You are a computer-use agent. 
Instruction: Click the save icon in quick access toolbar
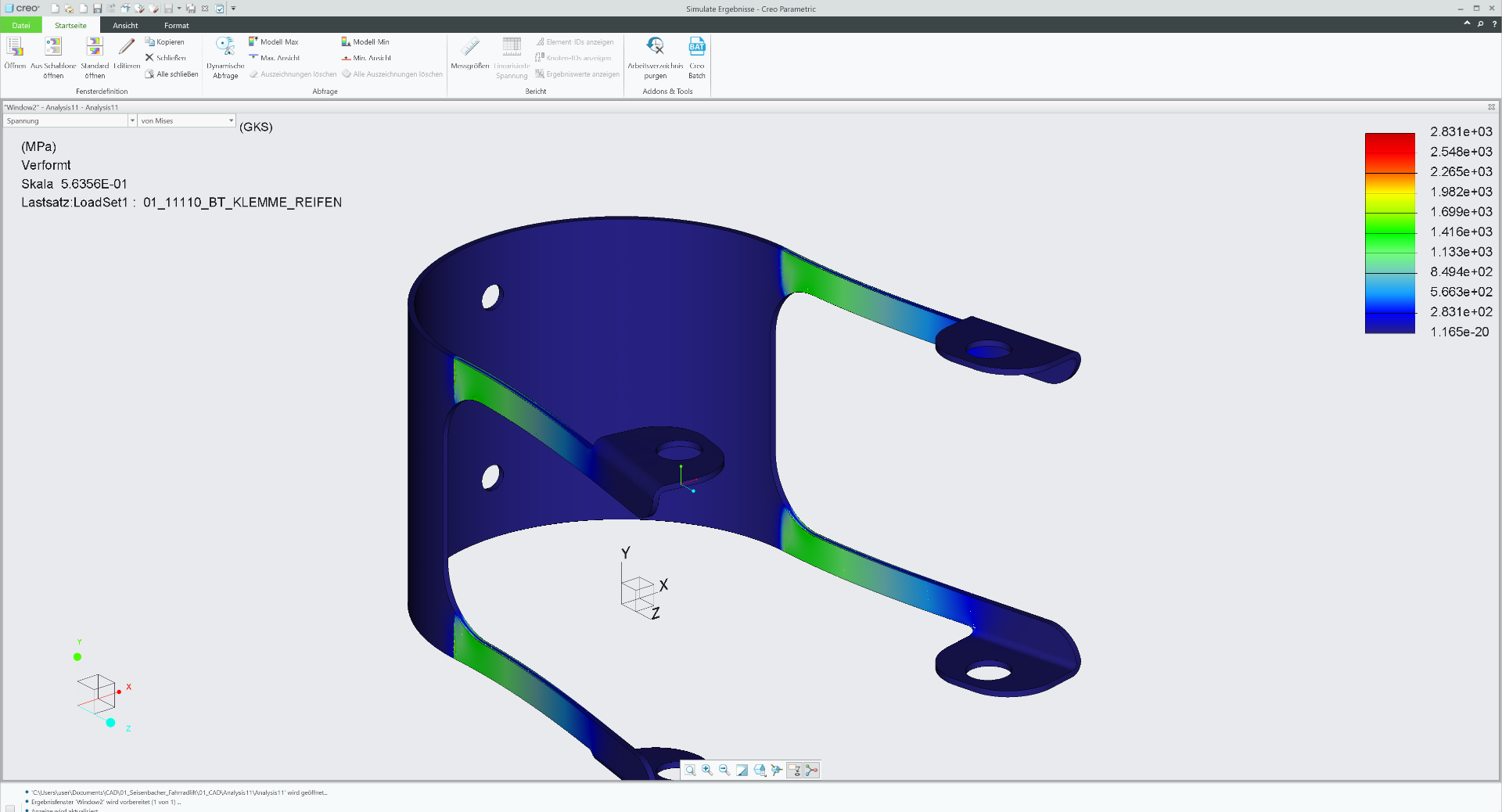point(97,9)
